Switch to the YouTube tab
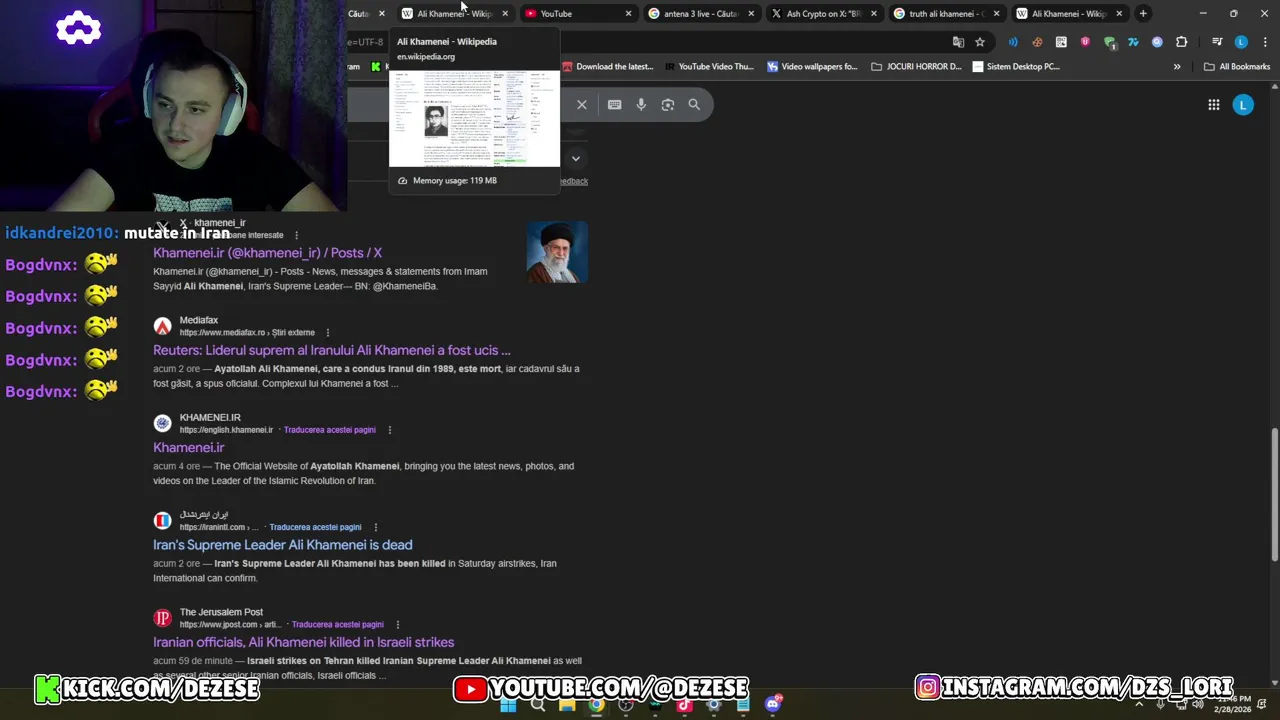1280x720 pixels. click(x=578, y=14)
